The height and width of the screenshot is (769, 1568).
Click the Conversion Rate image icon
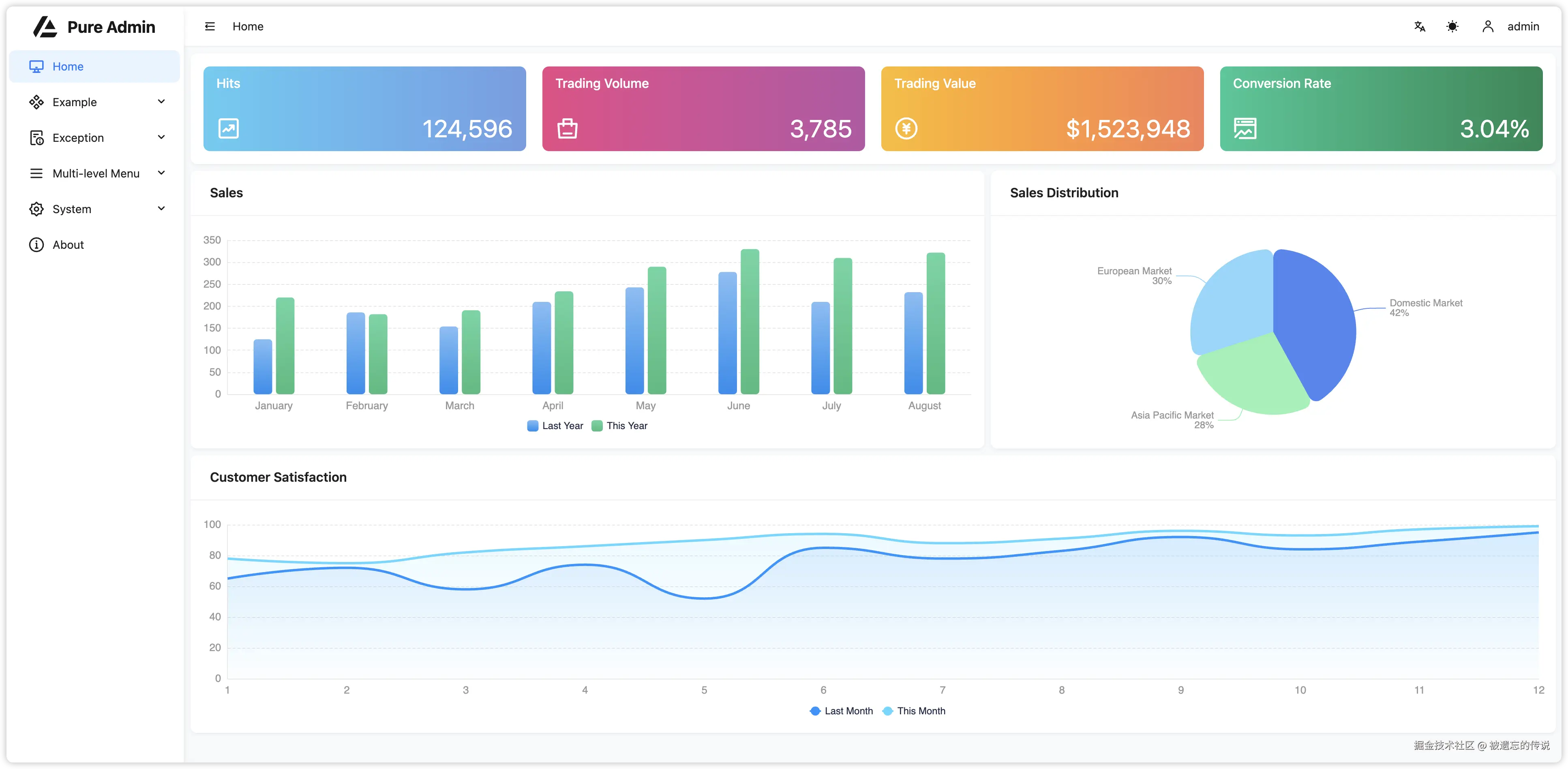point(1245,128)
